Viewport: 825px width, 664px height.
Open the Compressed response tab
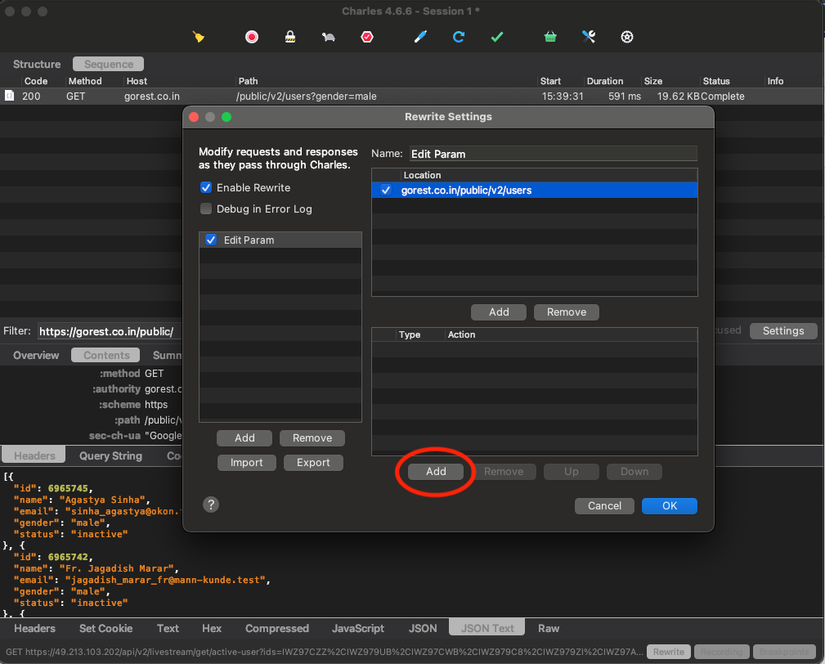pos(277,628)
